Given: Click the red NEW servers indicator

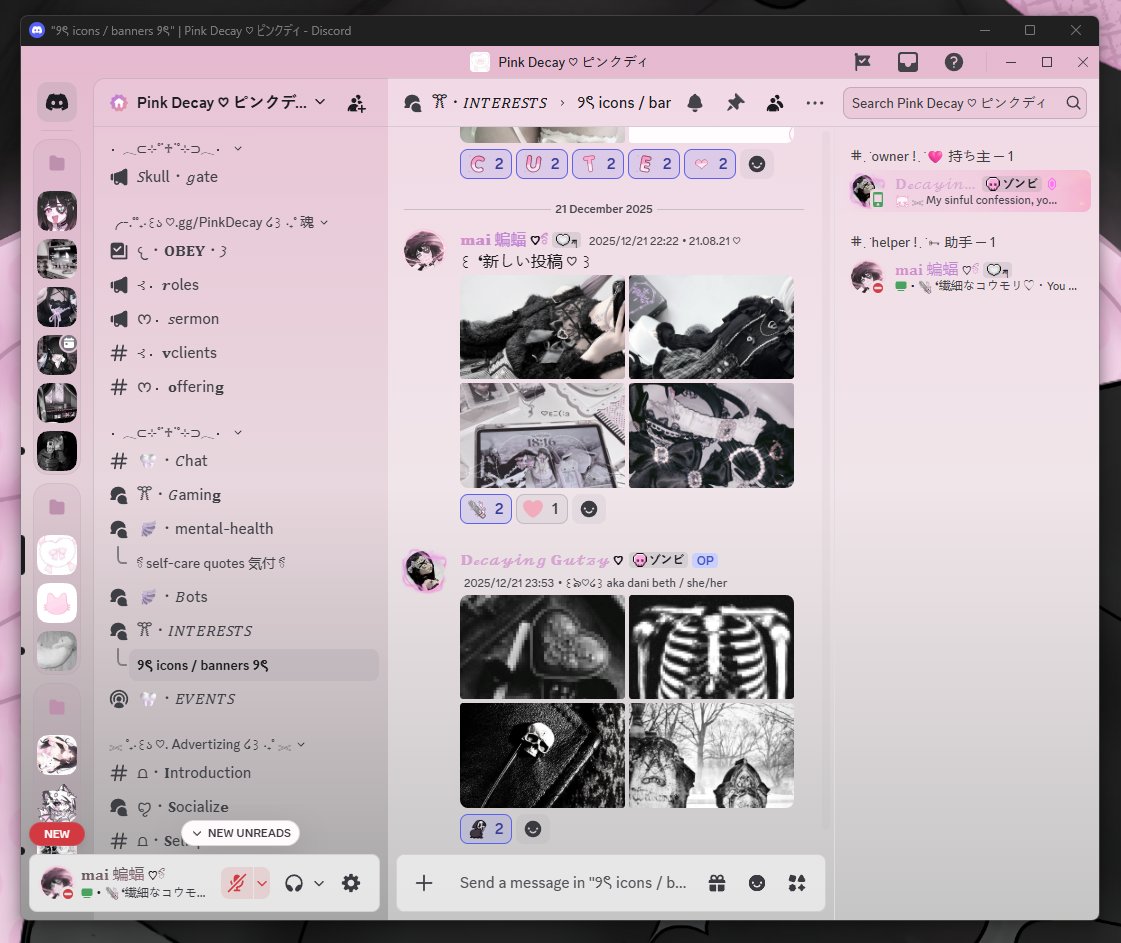Looking at the screenshot, I should (x=56, y=834).
